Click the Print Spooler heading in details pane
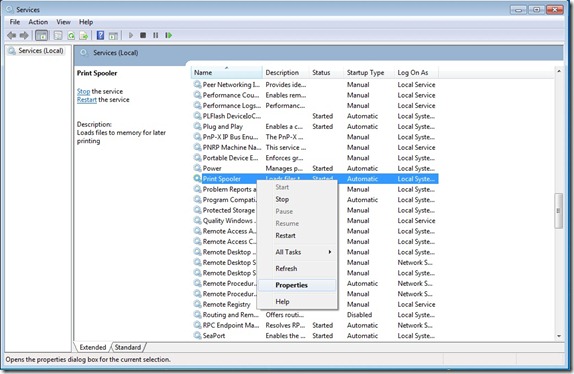574x374 pixels. tap(97, 73)
